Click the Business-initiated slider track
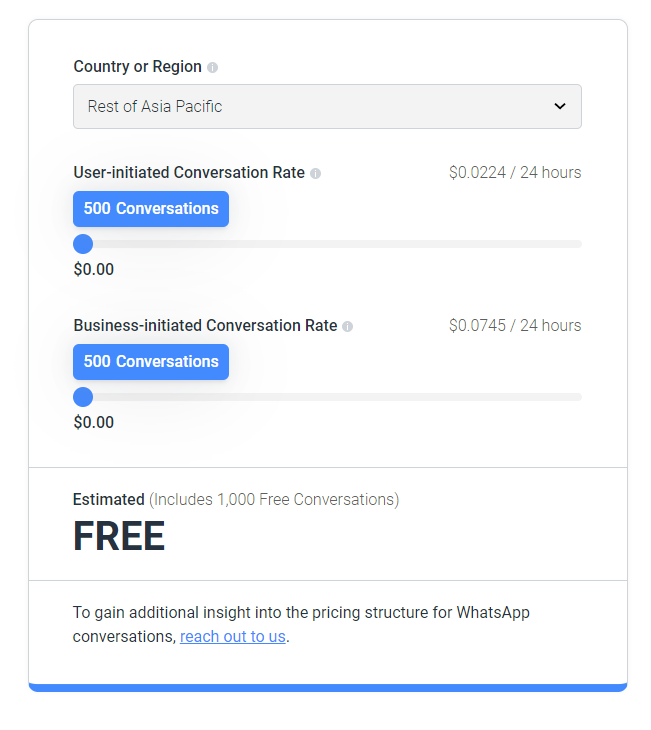Screen dimensions: 651x730 327,397
